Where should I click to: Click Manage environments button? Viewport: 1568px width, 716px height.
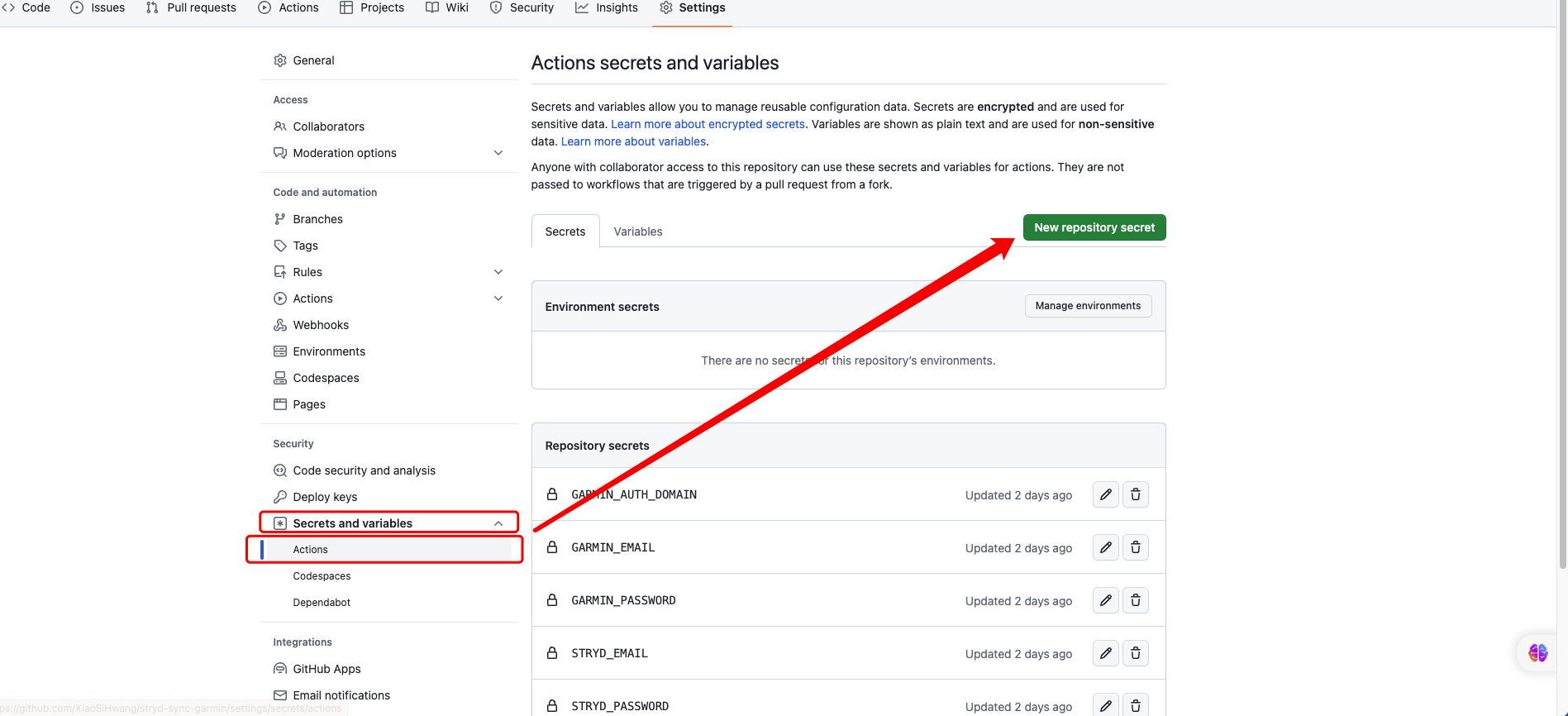[x=1088, y=306]
